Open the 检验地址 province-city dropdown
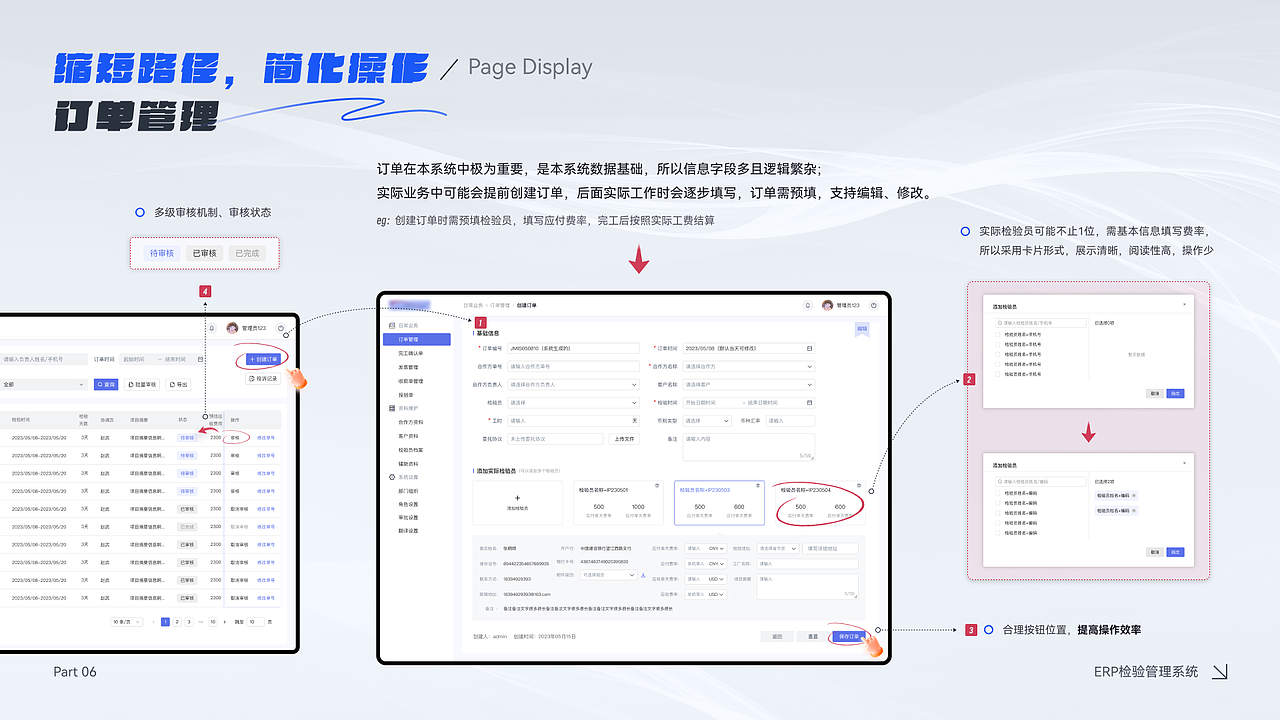This screenshot has width=1280, height=720. [778, 548]
